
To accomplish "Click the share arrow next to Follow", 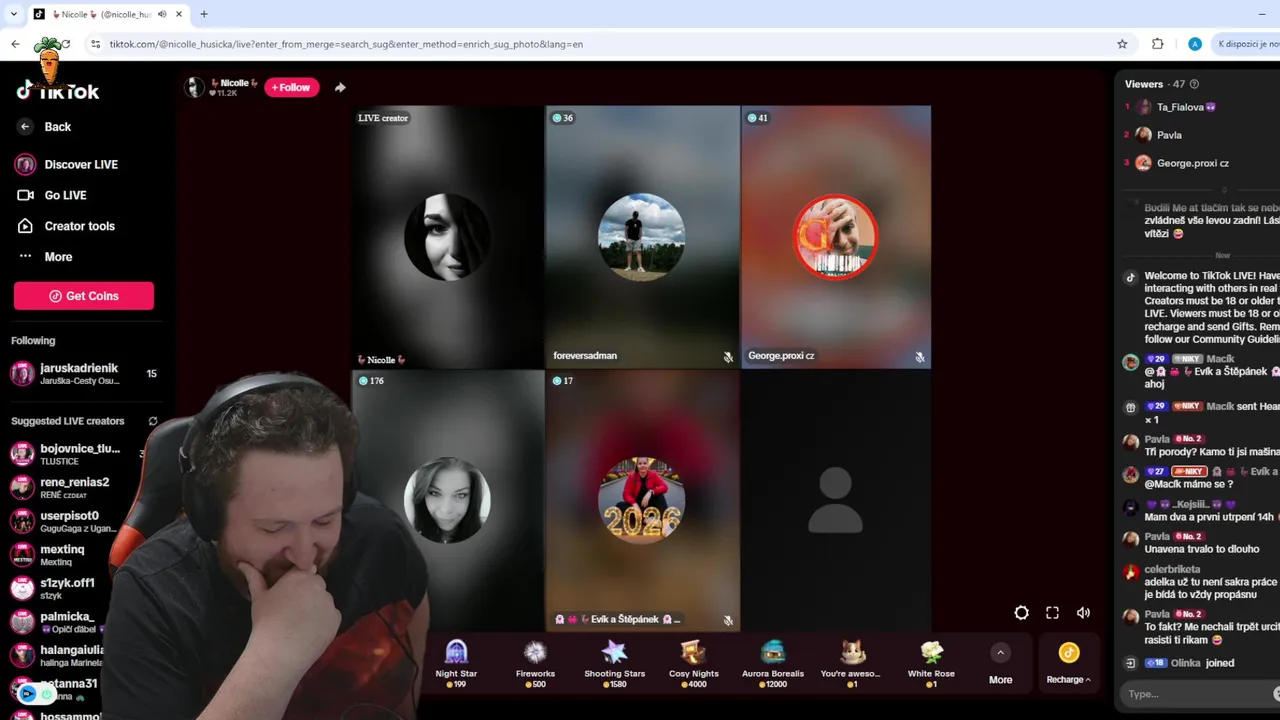I will (340, 87).
